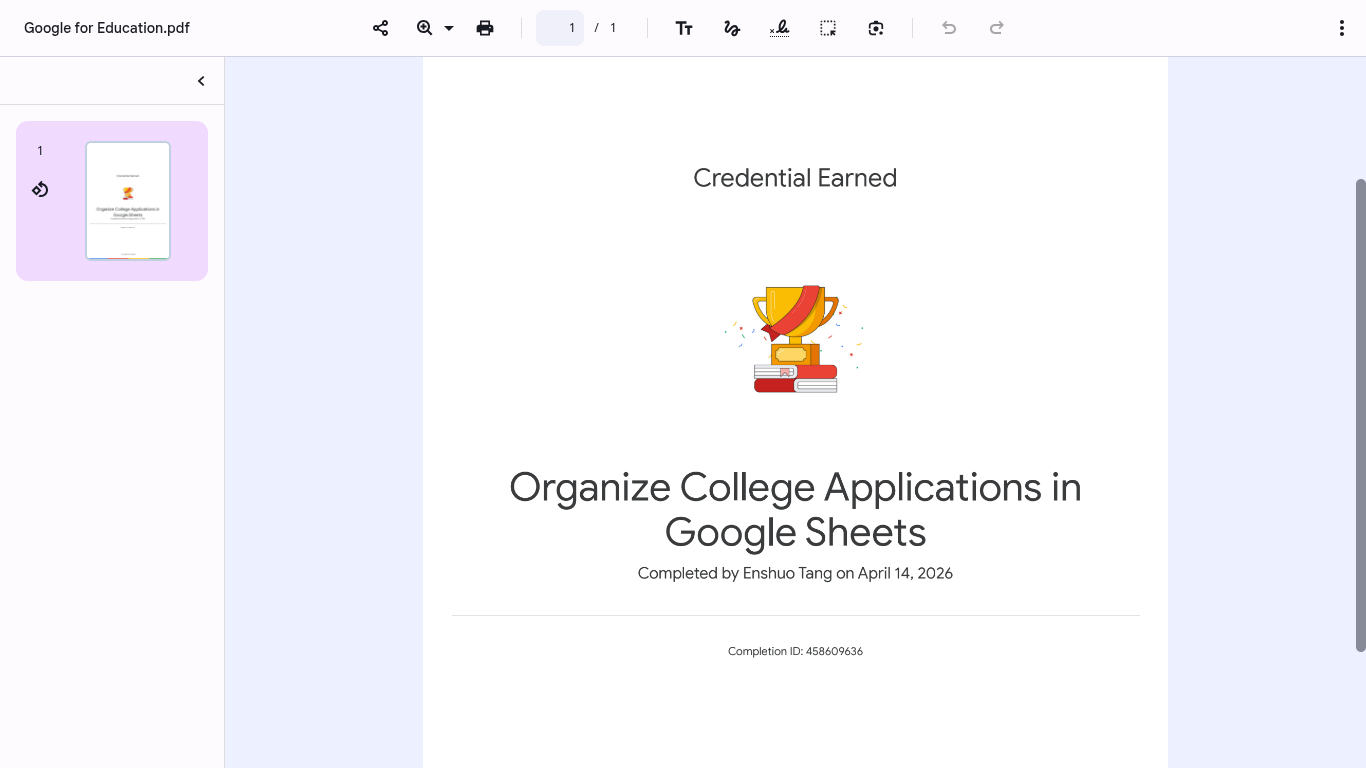1366x768 pixels.
Task: Click the zoom magnifier icon
Action: (x=424, y=28)
